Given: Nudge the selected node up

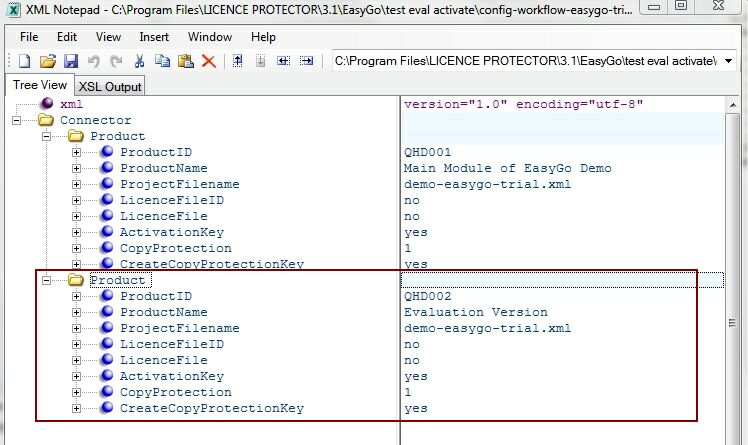Looking at the screenshot, I should pos(238,61).
